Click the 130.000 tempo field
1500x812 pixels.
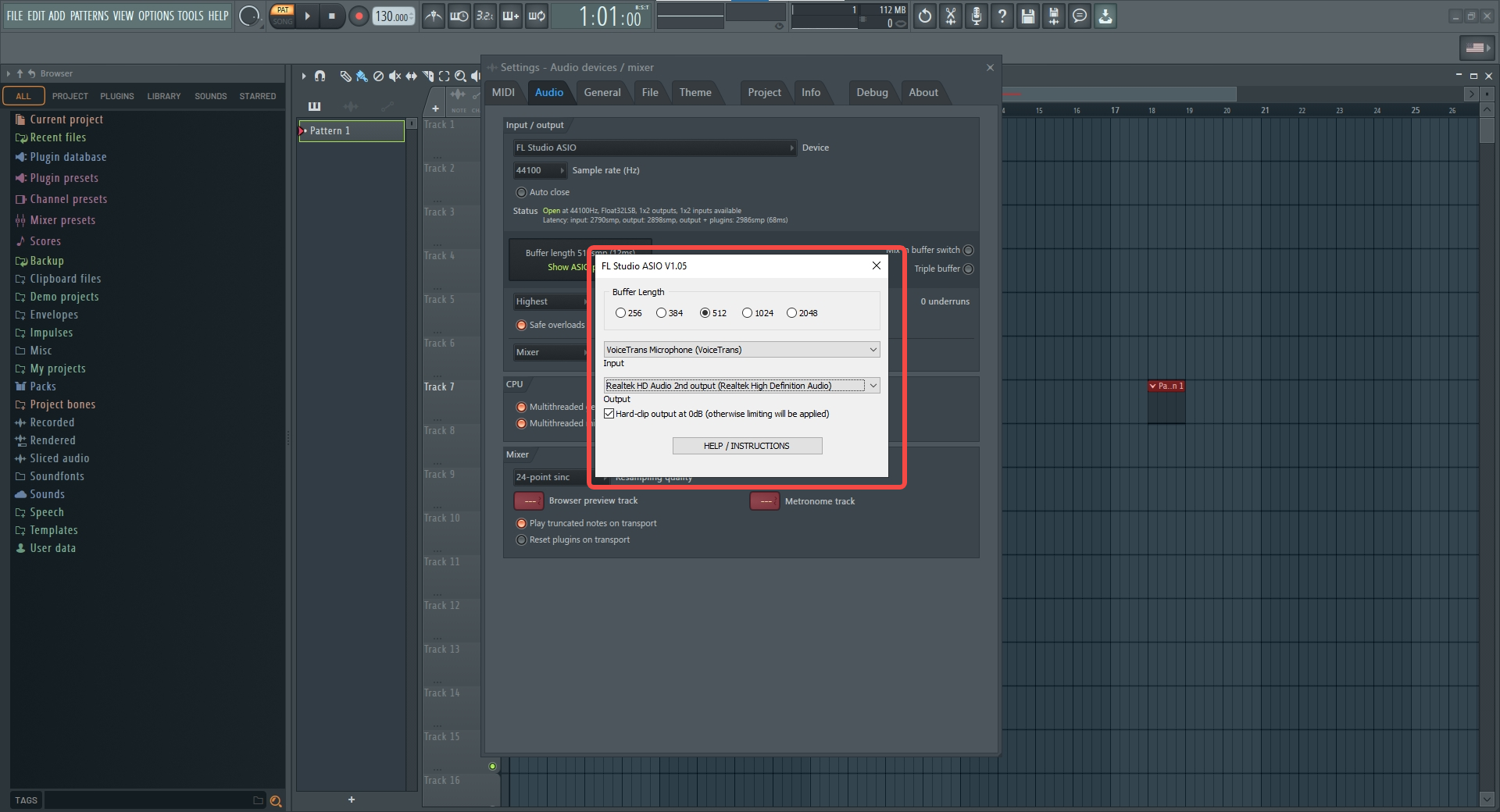click(x=391, y=16)
